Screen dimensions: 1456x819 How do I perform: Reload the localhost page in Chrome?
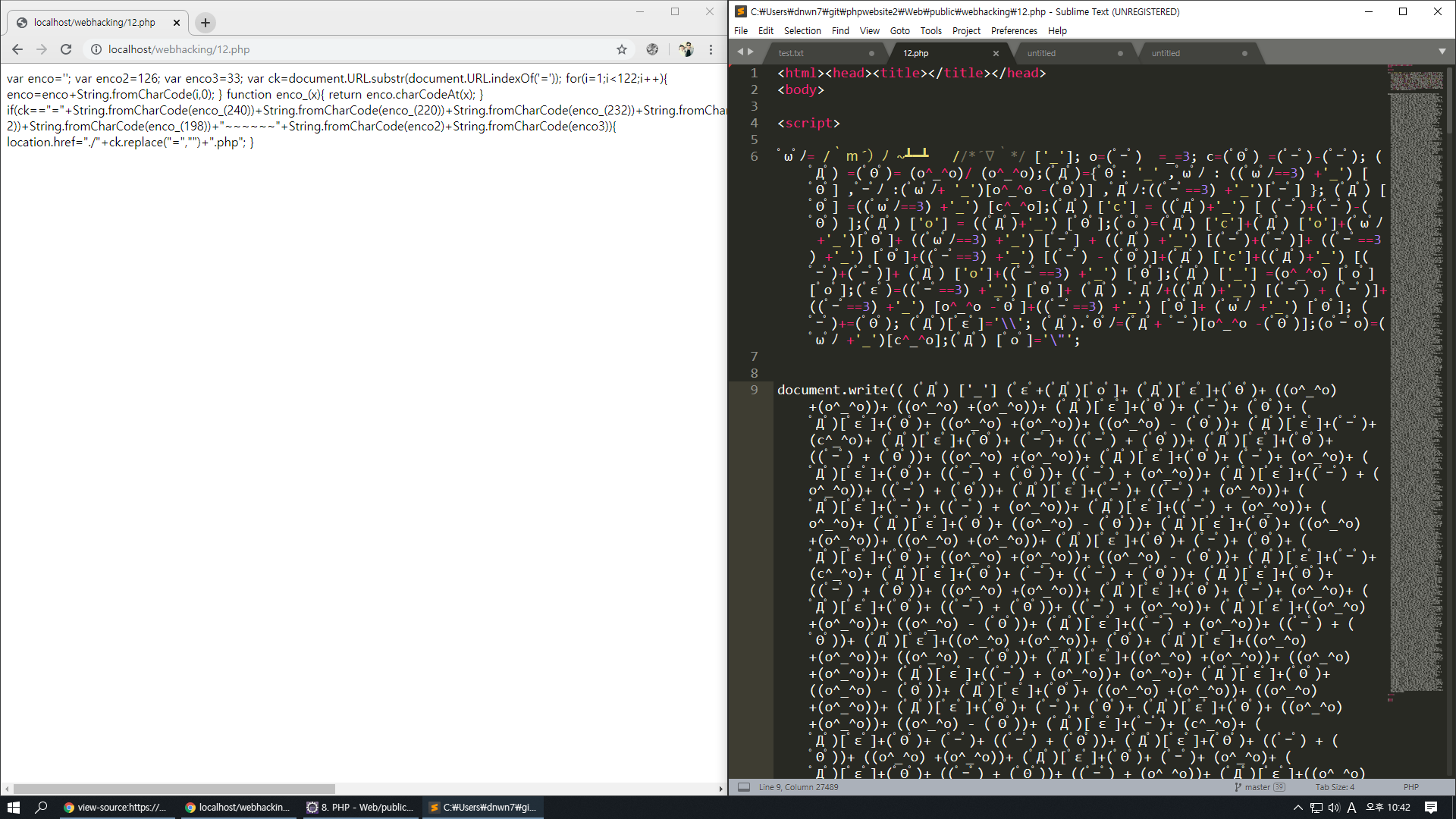[x=66, y=49]
